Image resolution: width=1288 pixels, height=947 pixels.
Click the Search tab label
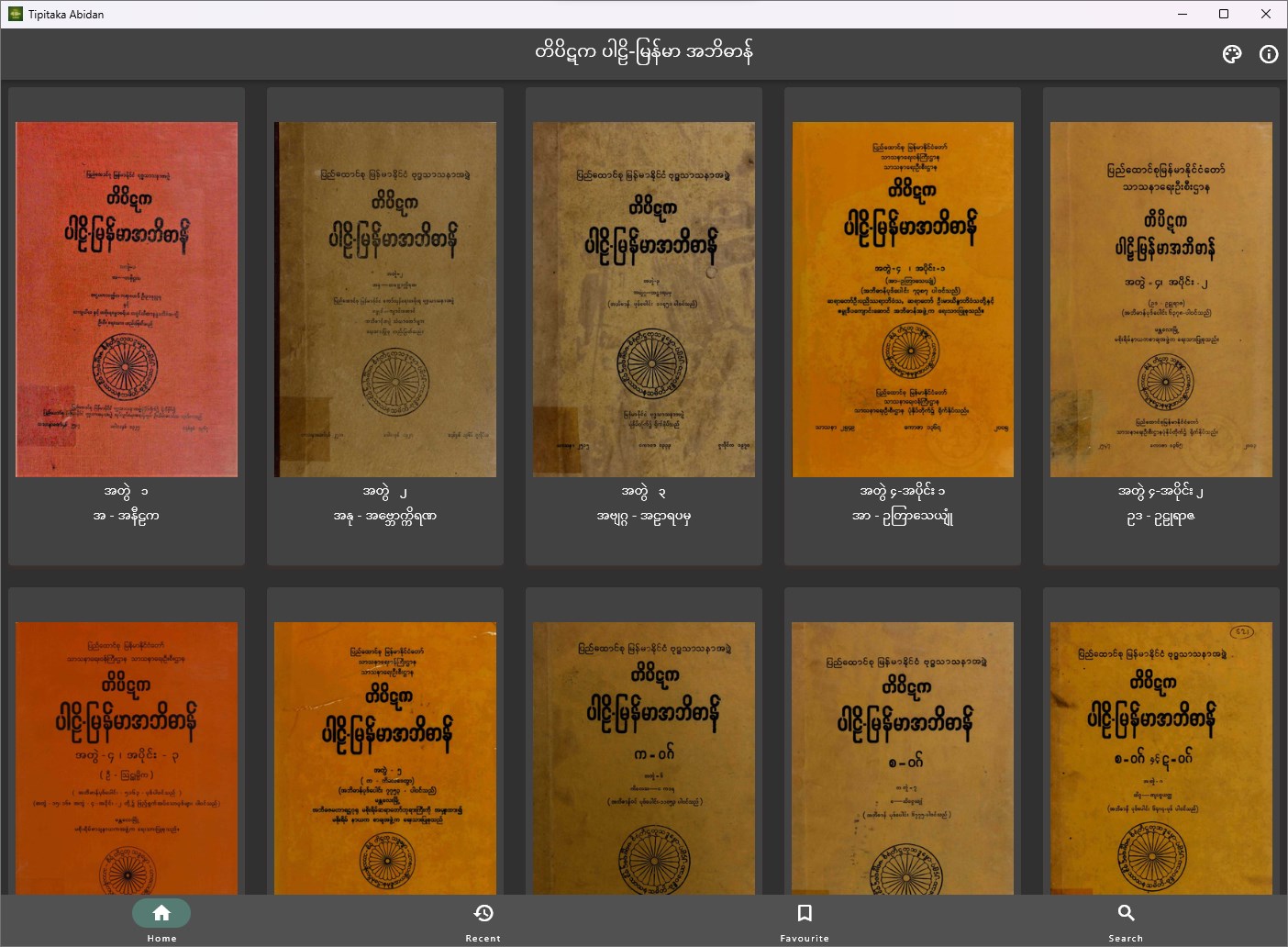tap(1127, 938)
